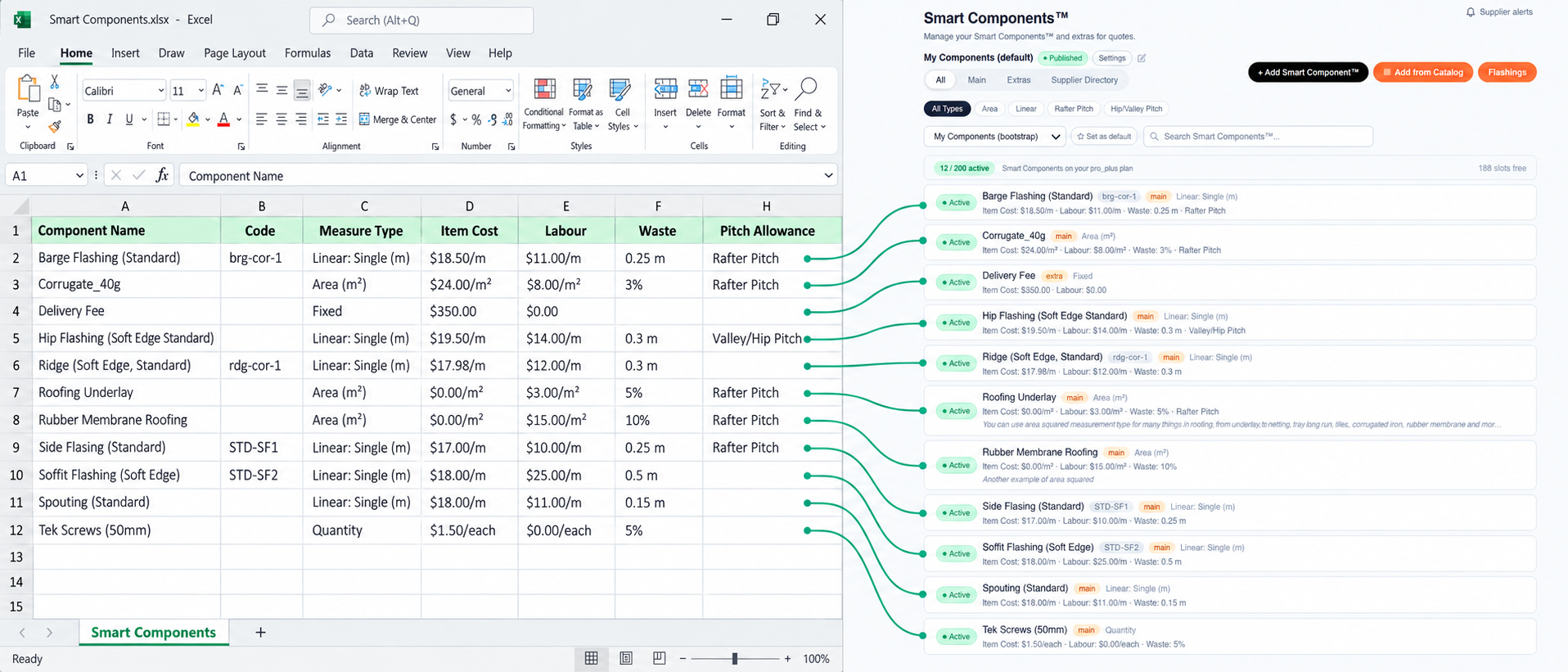Open Find & Select
The height and width of the screenshot is (672, 1568).
click(809, 104)
